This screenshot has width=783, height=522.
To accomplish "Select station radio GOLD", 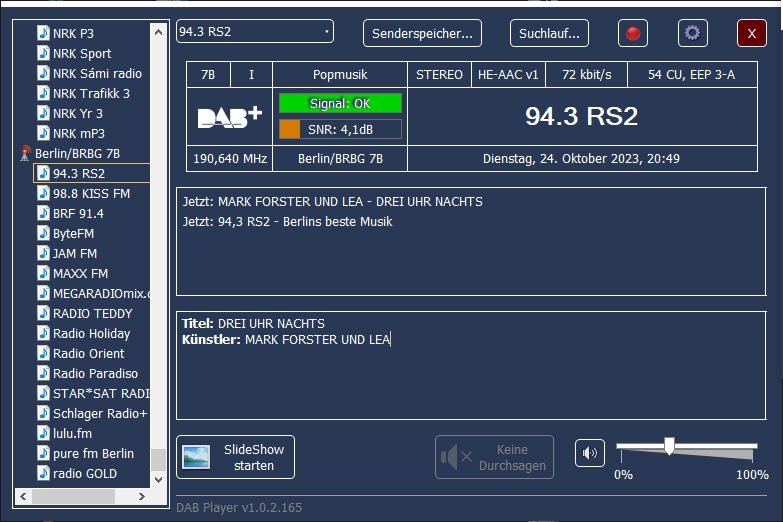I will pyautogui.click(x=85, y=473).
